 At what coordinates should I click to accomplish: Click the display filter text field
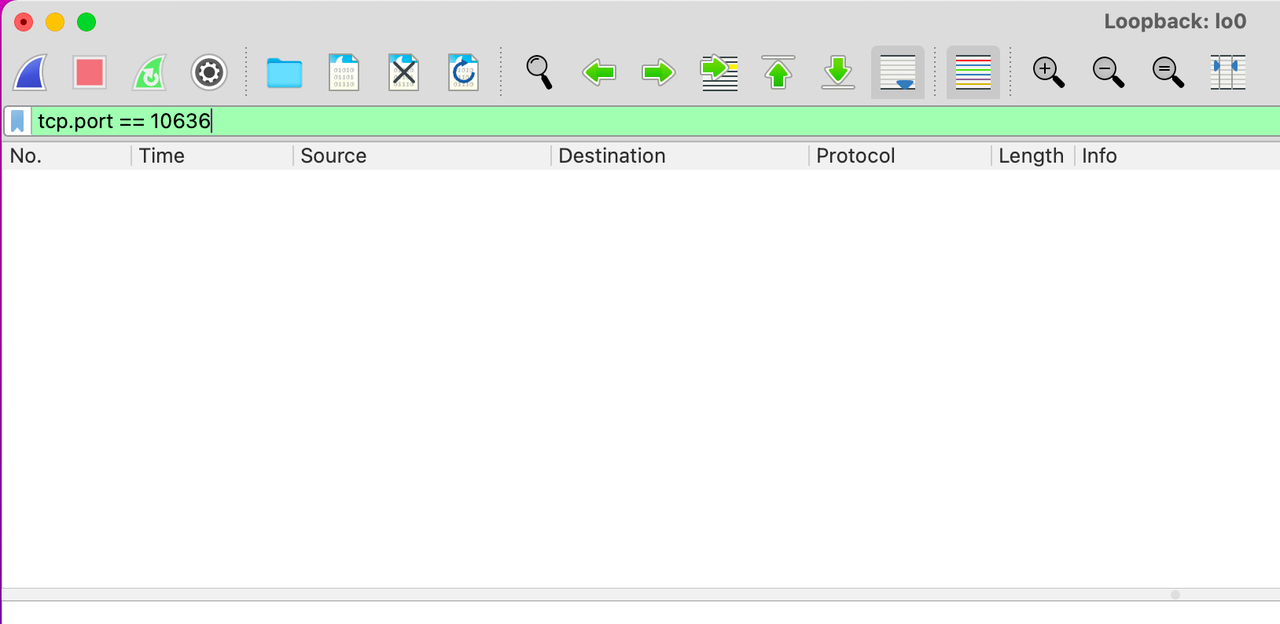[640, 122]
